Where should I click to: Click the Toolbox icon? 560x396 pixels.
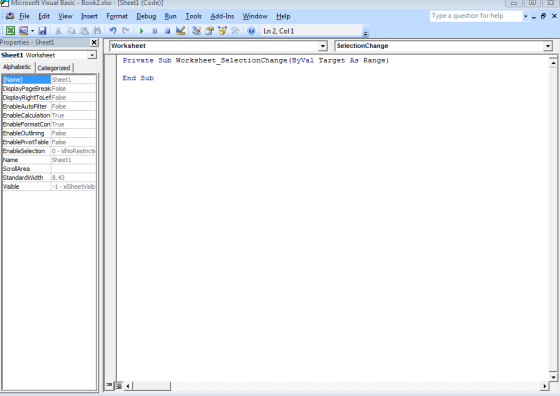point(235,31)
